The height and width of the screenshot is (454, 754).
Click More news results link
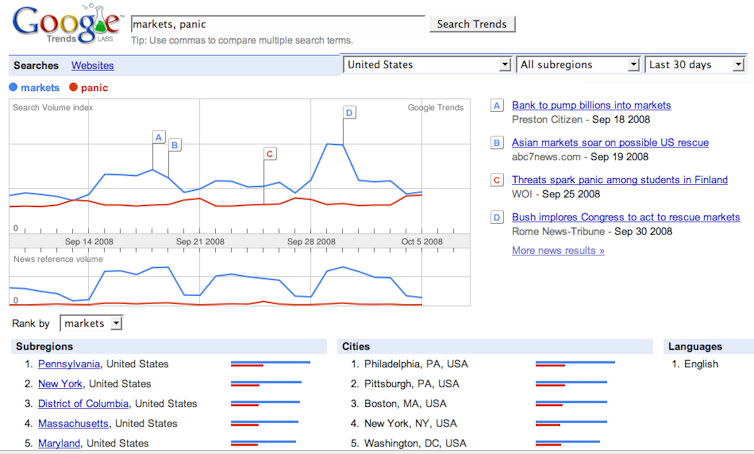(558, 251)
